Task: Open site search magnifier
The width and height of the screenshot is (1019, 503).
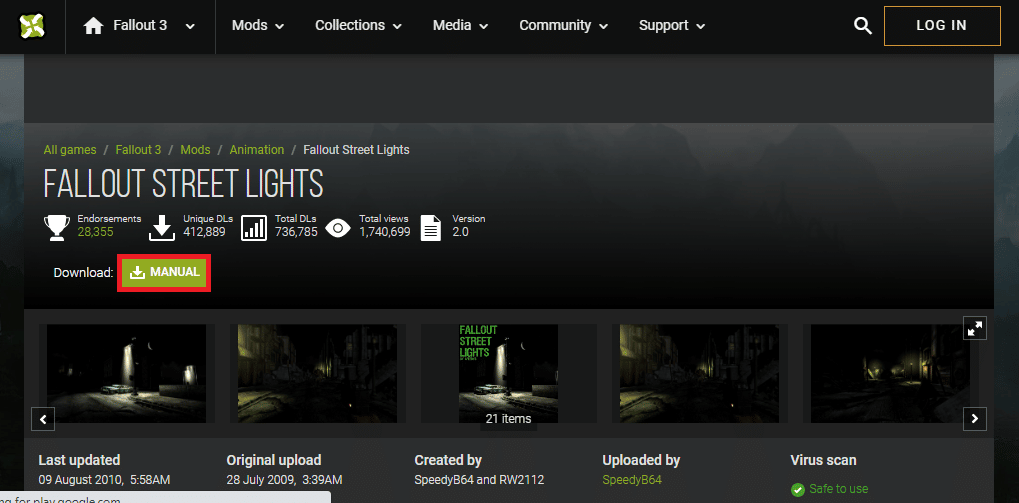Action: click(862, 26)
